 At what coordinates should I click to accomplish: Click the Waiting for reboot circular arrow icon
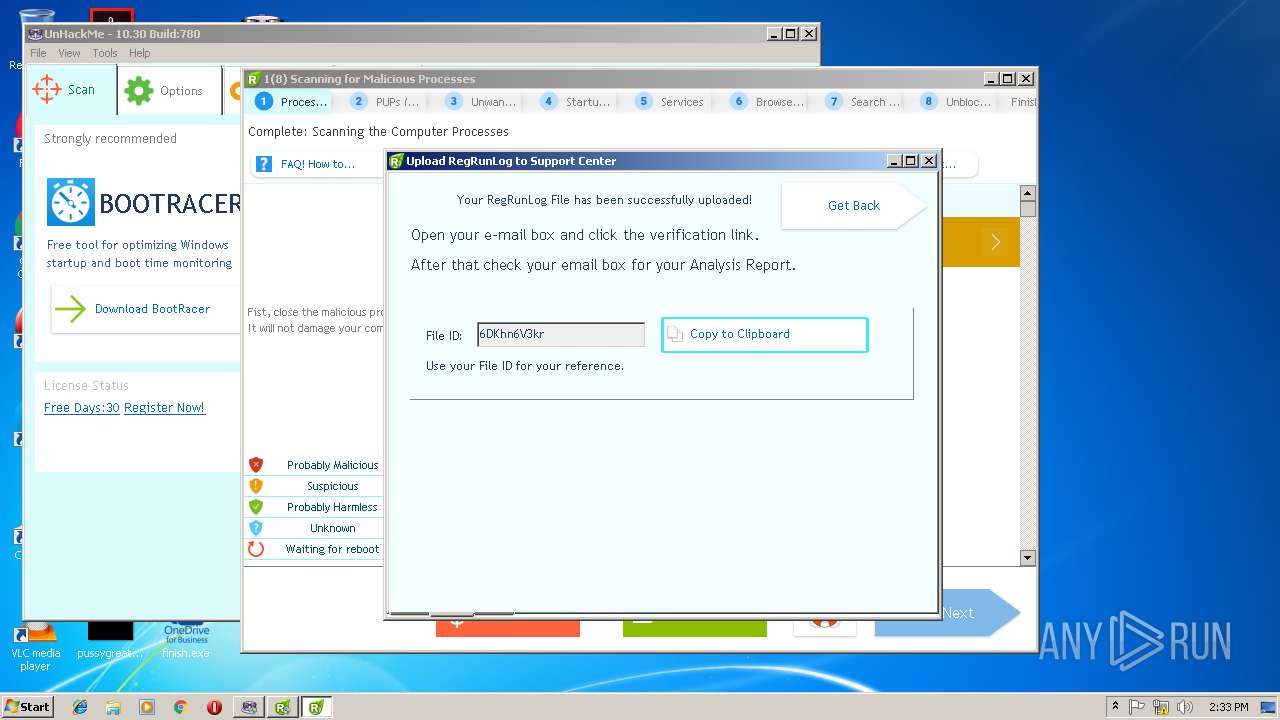pos(256,549)
